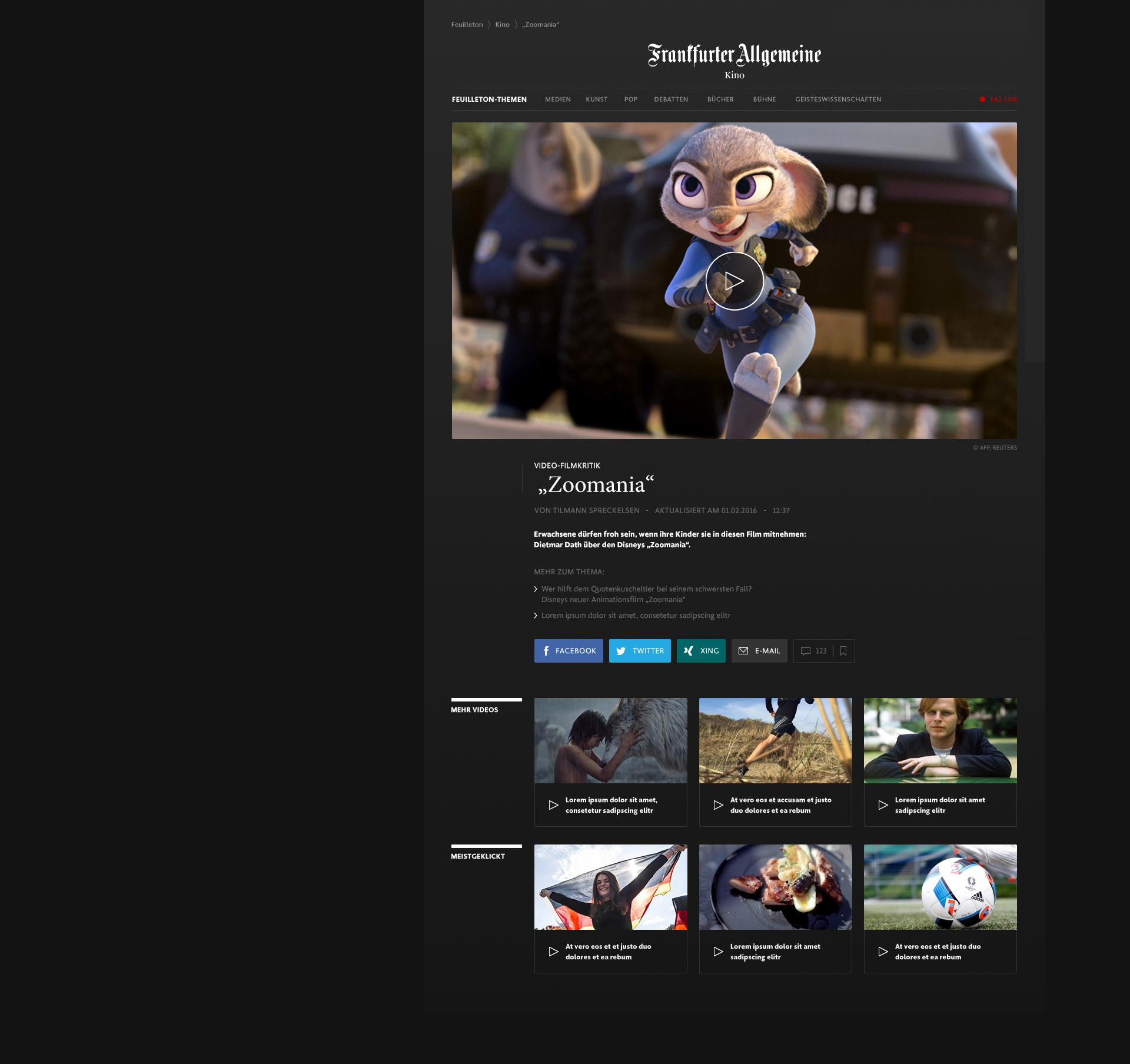Open the food dish video thumbnail
The image size is (1130, 1064).
[x=776, y=887]
